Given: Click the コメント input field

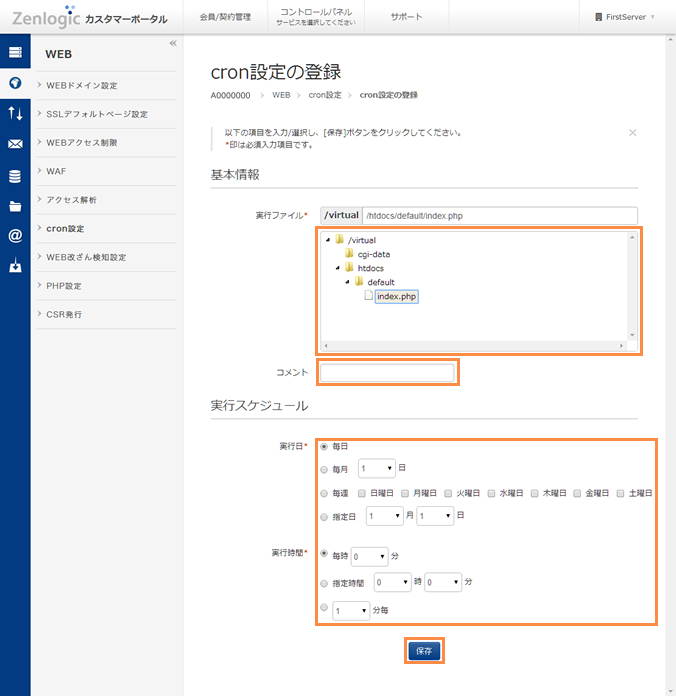Looking at the screenshot, I should (387, 372).
